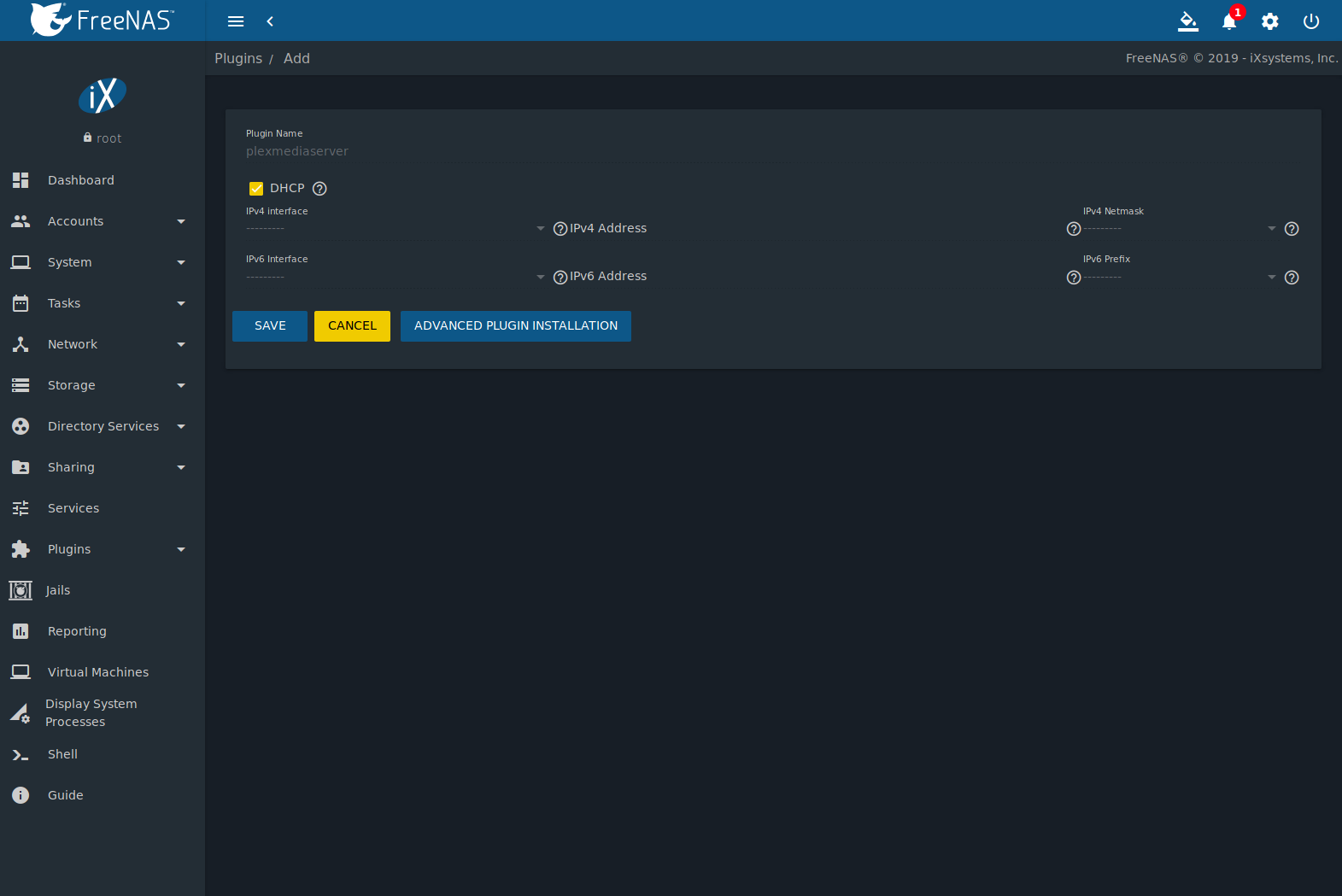The height and width of the screenshot is (896, 1342).
Task: Expand the Network sidebar section arrow
Action: point(181,344)
